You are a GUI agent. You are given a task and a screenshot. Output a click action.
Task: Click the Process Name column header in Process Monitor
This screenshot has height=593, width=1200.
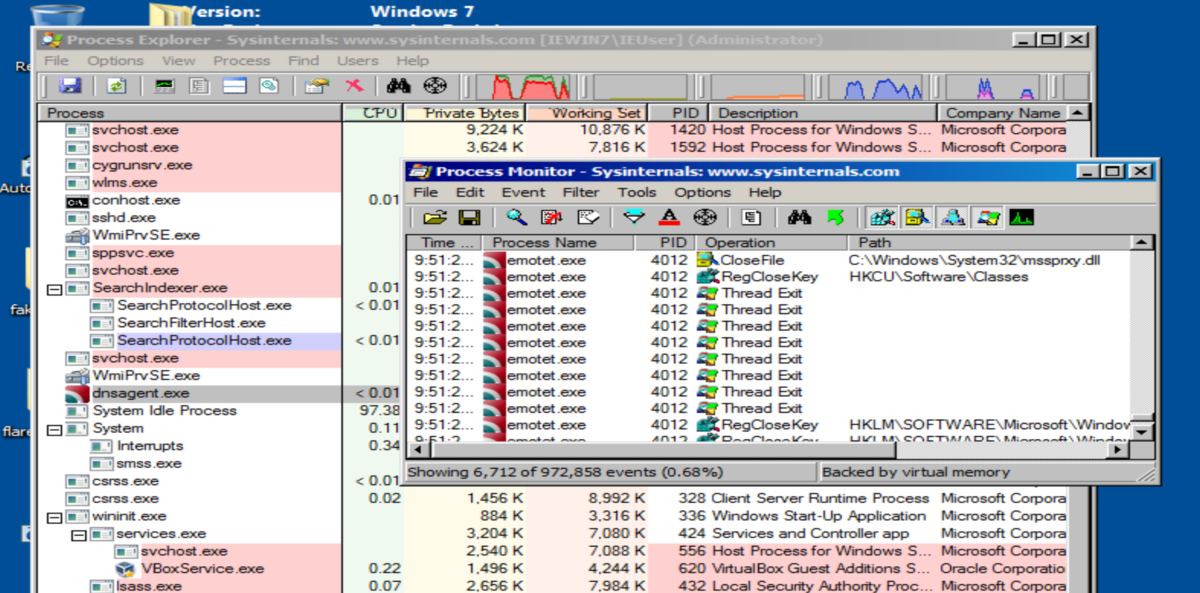click(558, 243)
